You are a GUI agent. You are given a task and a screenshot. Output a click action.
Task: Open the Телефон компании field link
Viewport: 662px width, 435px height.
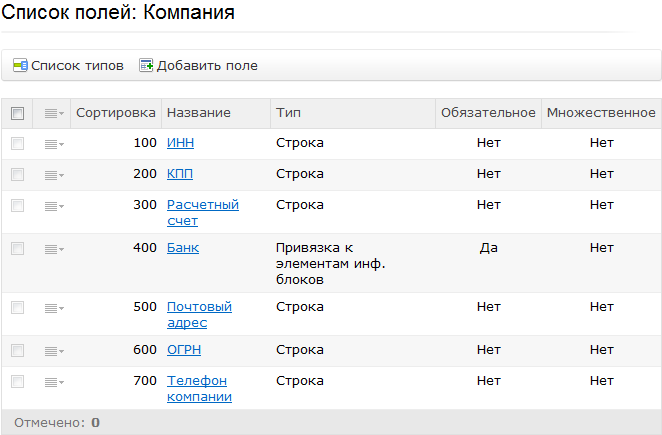tap(199, 389)
